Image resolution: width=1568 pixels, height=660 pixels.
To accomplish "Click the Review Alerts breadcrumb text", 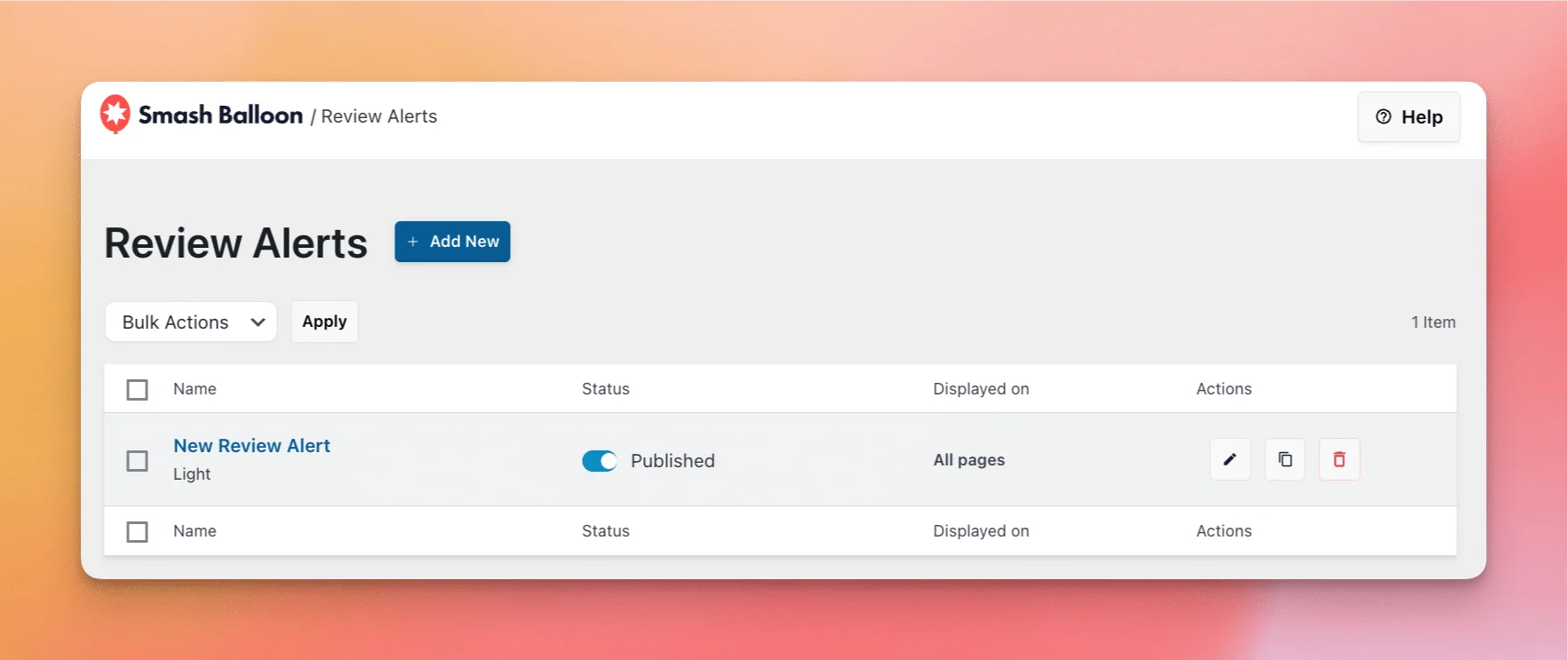I will click(x=379, y=116).
